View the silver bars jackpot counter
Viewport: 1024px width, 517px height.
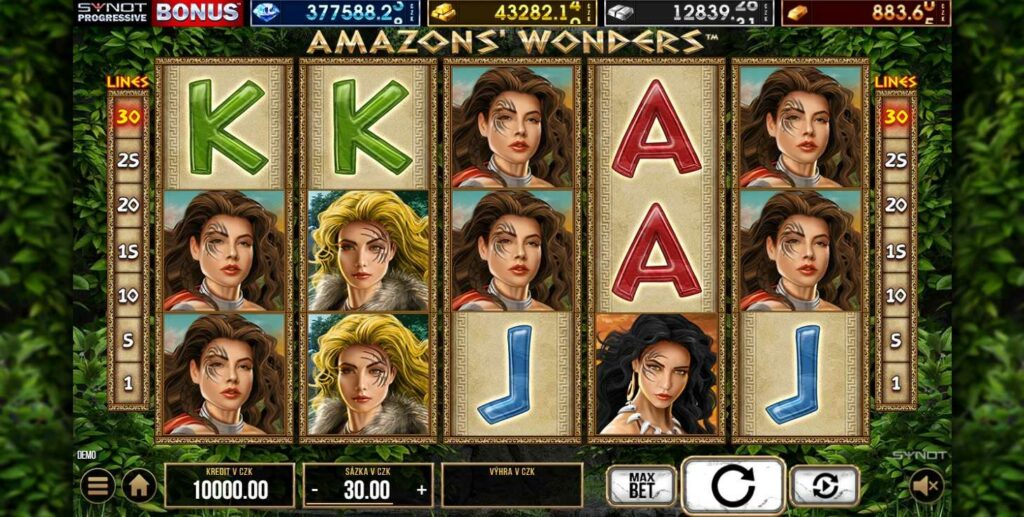pyautogui.click(x=689, y=12)
